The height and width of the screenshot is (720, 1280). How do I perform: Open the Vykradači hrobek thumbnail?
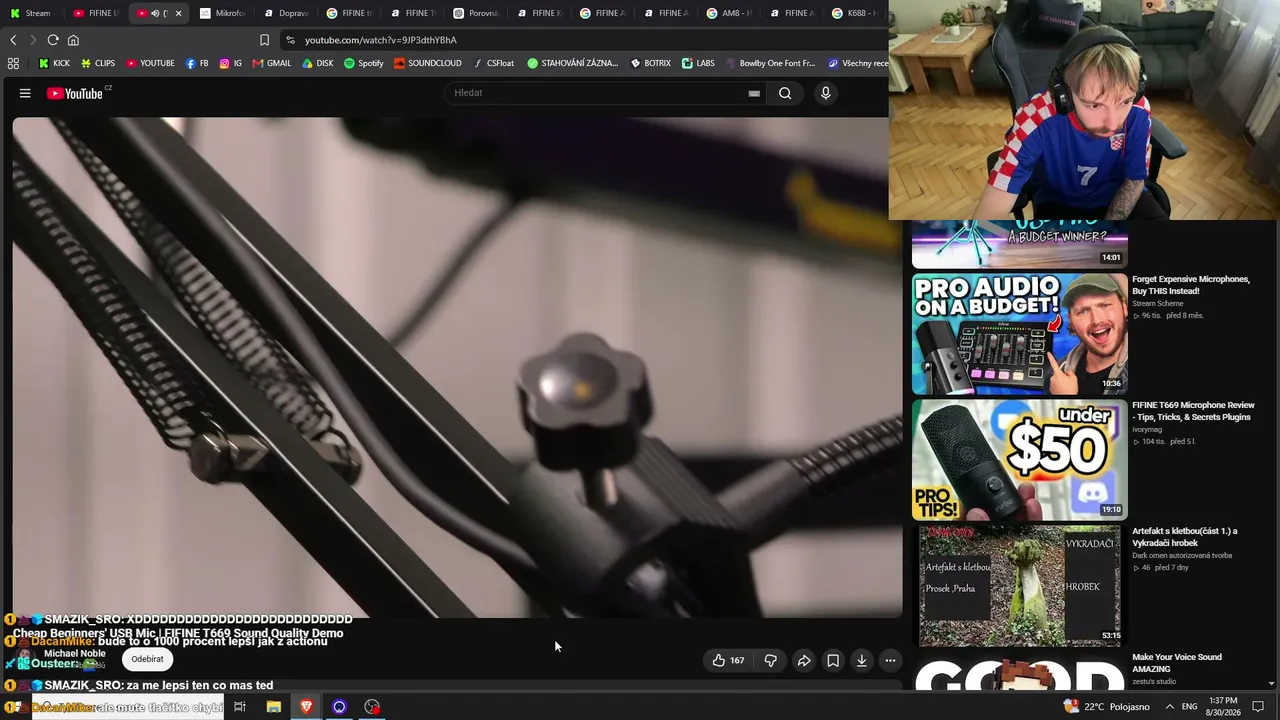1019,586
